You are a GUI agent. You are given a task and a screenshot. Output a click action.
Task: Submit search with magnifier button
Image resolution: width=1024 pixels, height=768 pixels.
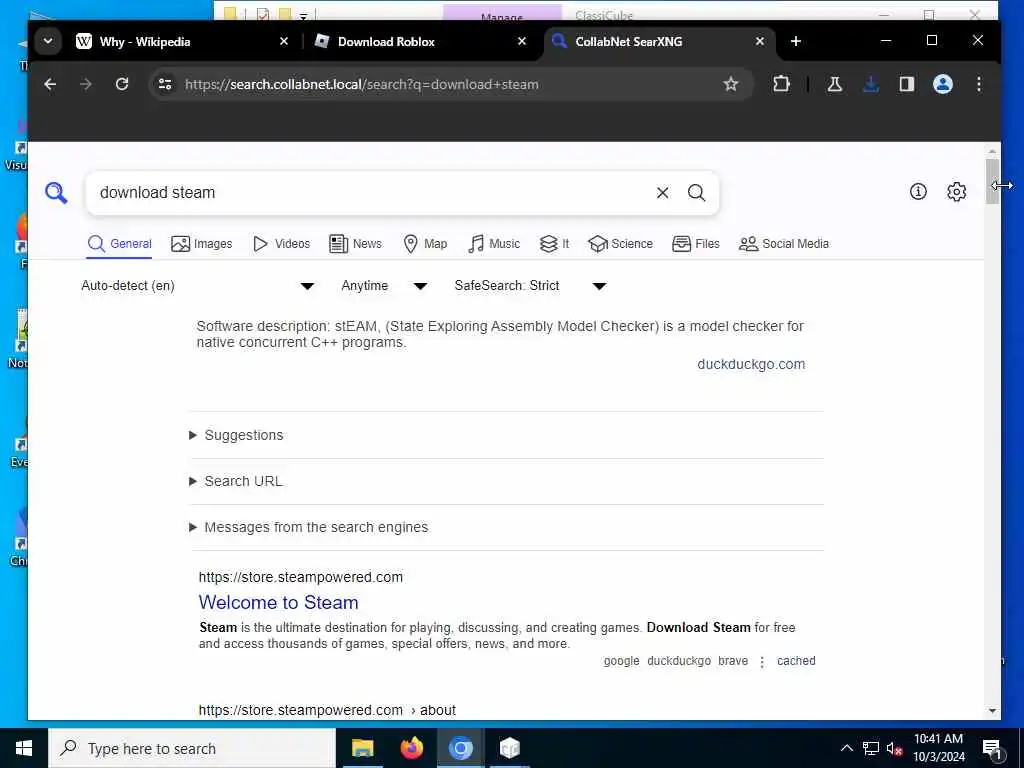pos(697,193)
